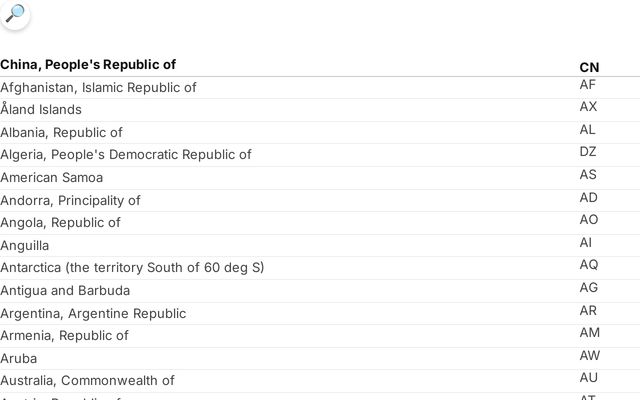Select the China, People's Republic of header row

click(x=88, y=65)
